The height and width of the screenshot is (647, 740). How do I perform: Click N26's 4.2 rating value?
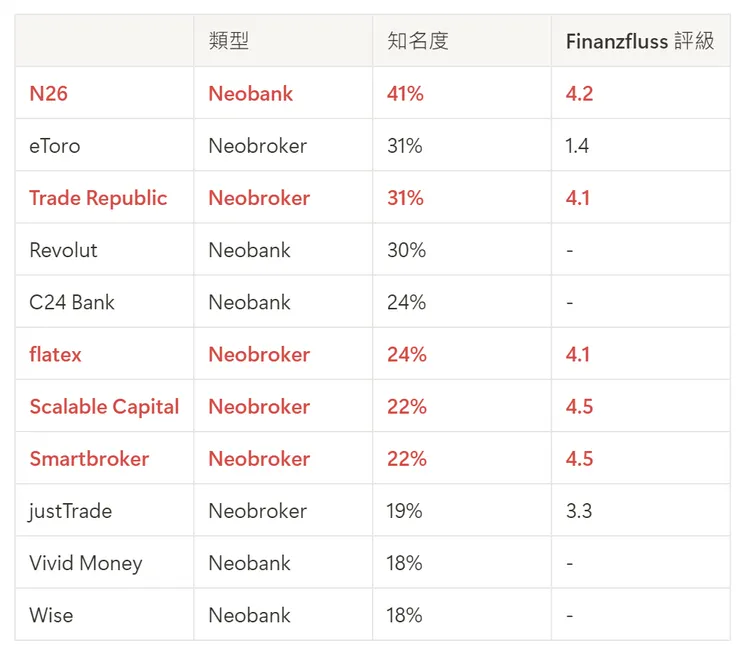(579, 94)
